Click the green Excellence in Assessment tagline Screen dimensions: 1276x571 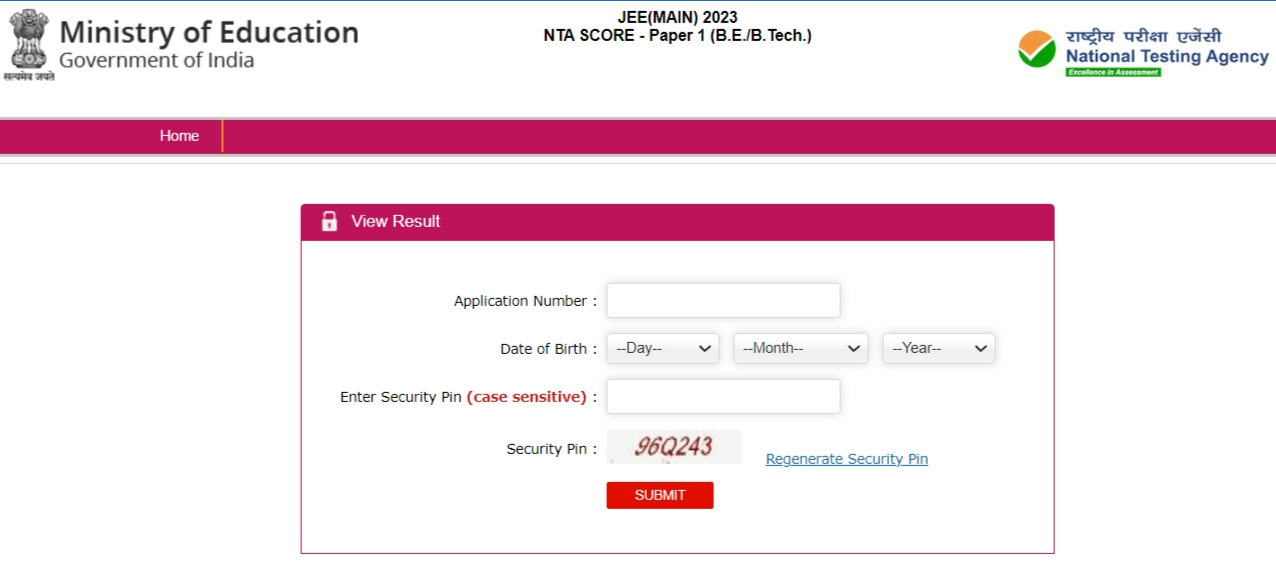coord(1113,73)
